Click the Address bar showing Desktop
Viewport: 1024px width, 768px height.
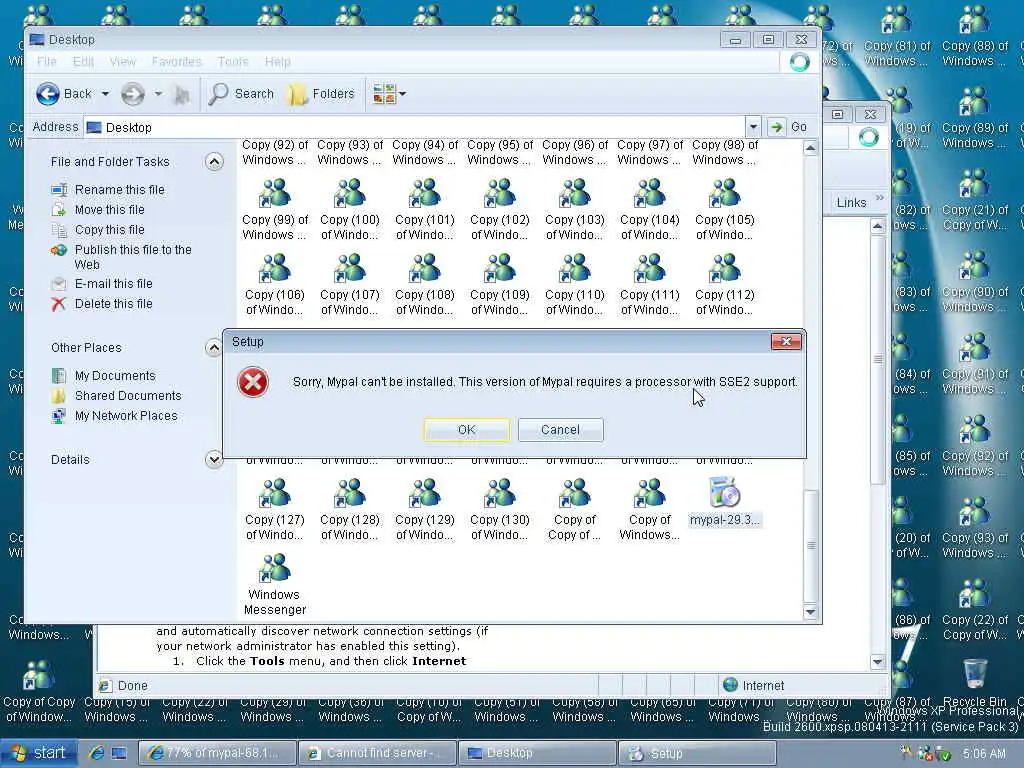[x=415, y=127]
